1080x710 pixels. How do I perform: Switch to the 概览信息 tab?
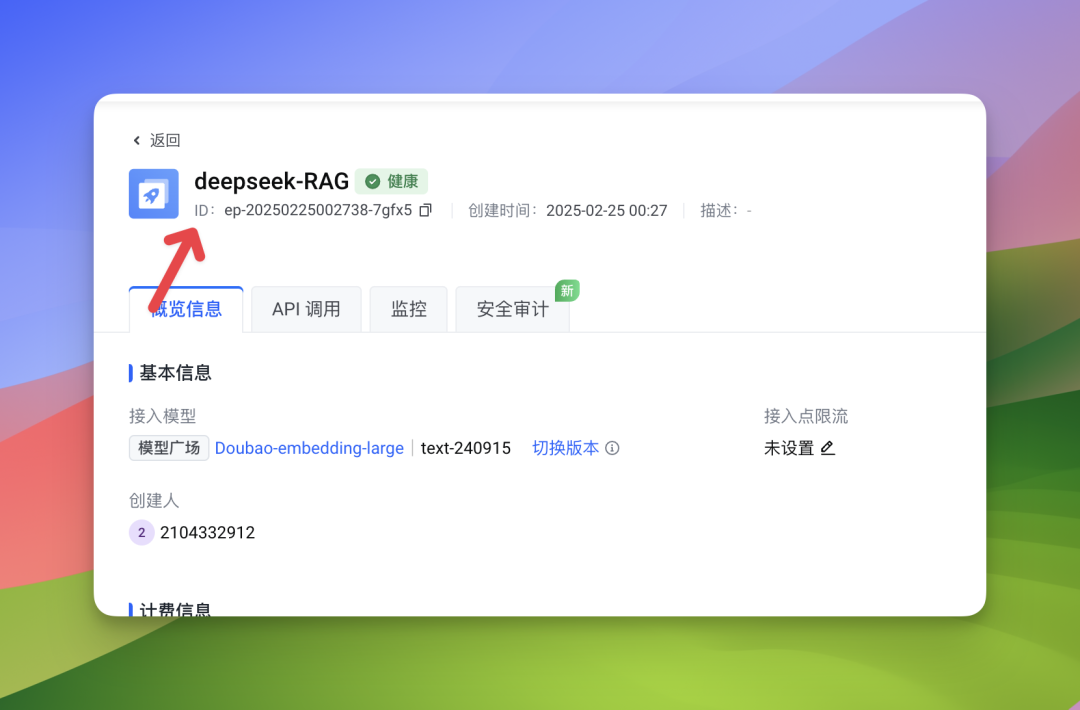pyautogui.click(x=186, y=309)
